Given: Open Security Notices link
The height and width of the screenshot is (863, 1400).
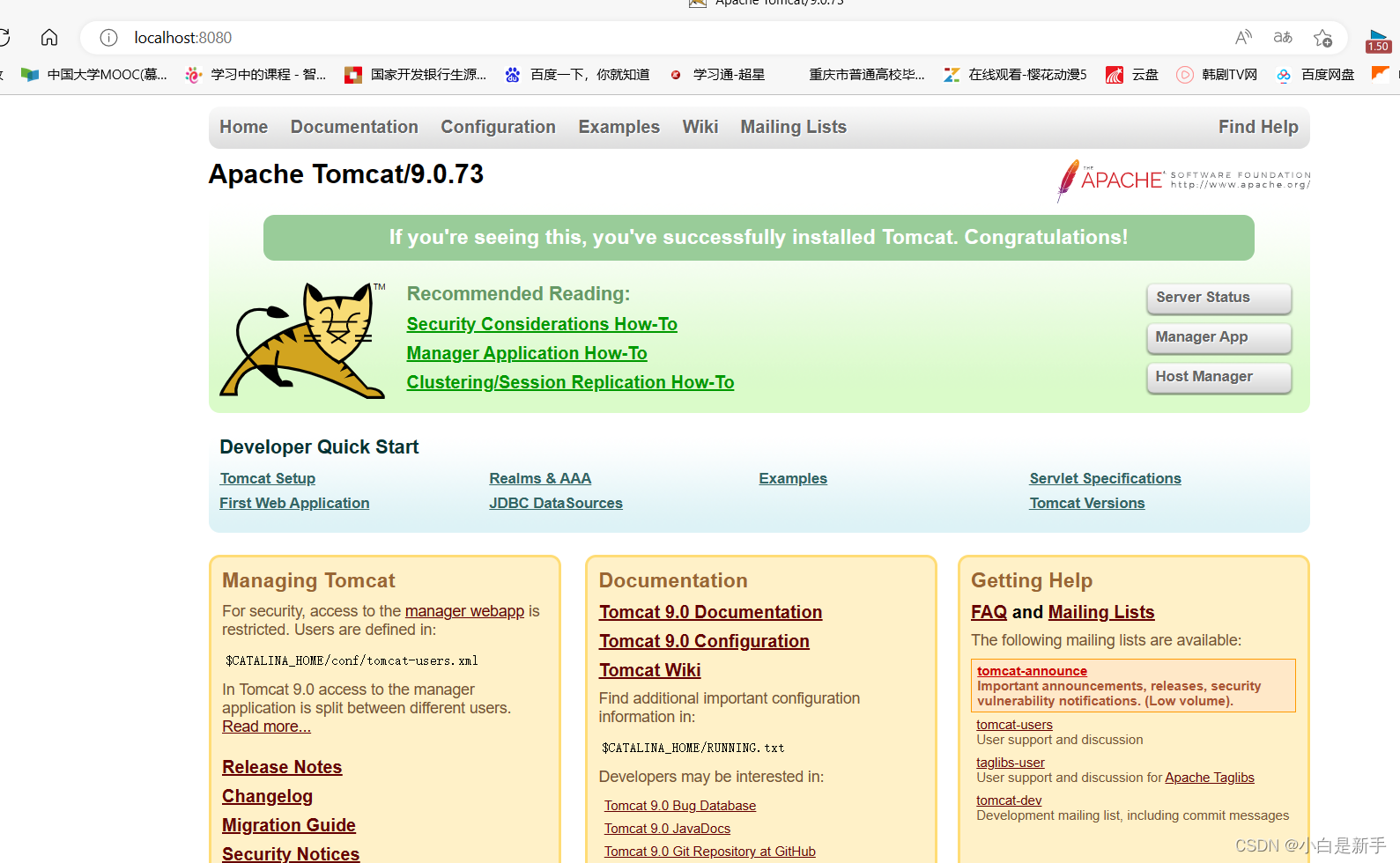Looking at the screenshot, I should (x=291, y=853).
